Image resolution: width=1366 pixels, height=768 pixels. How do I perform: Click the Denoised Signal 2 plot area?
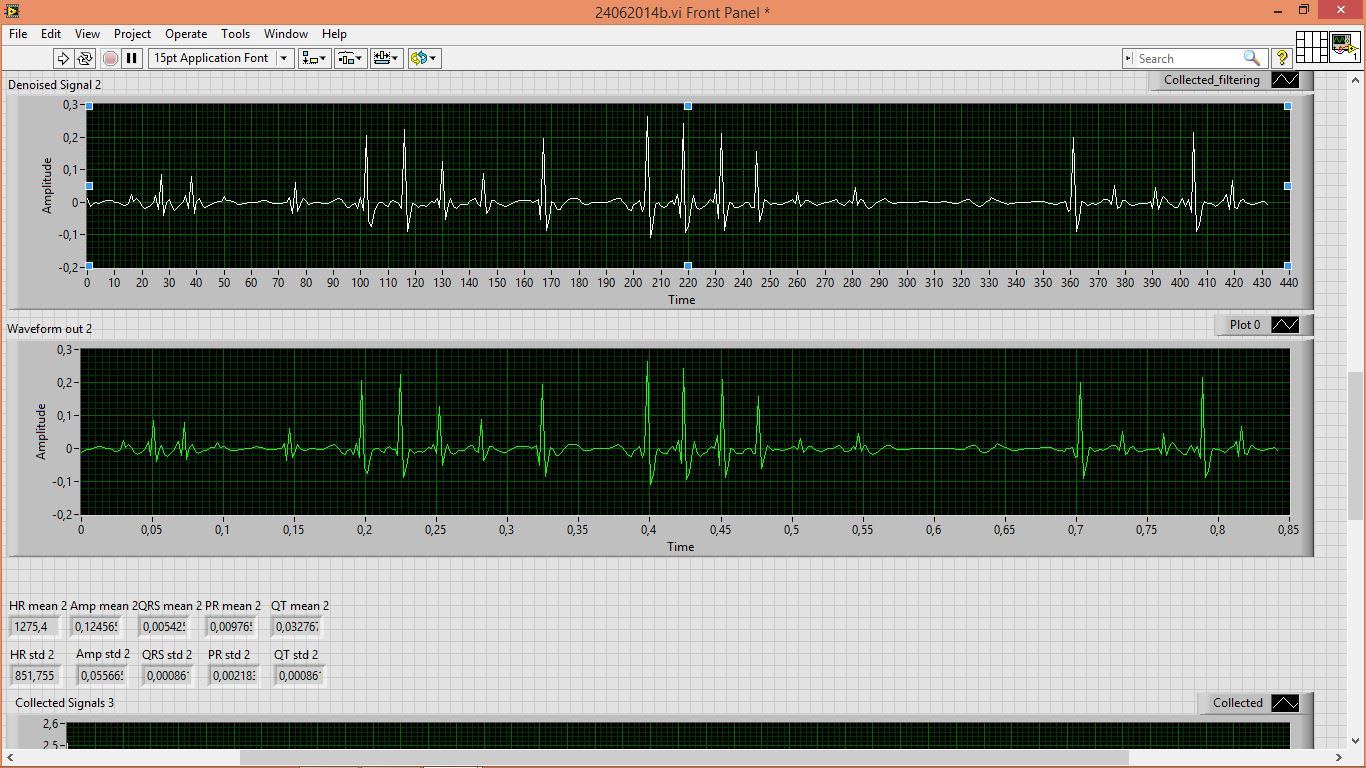pos(688,185)
